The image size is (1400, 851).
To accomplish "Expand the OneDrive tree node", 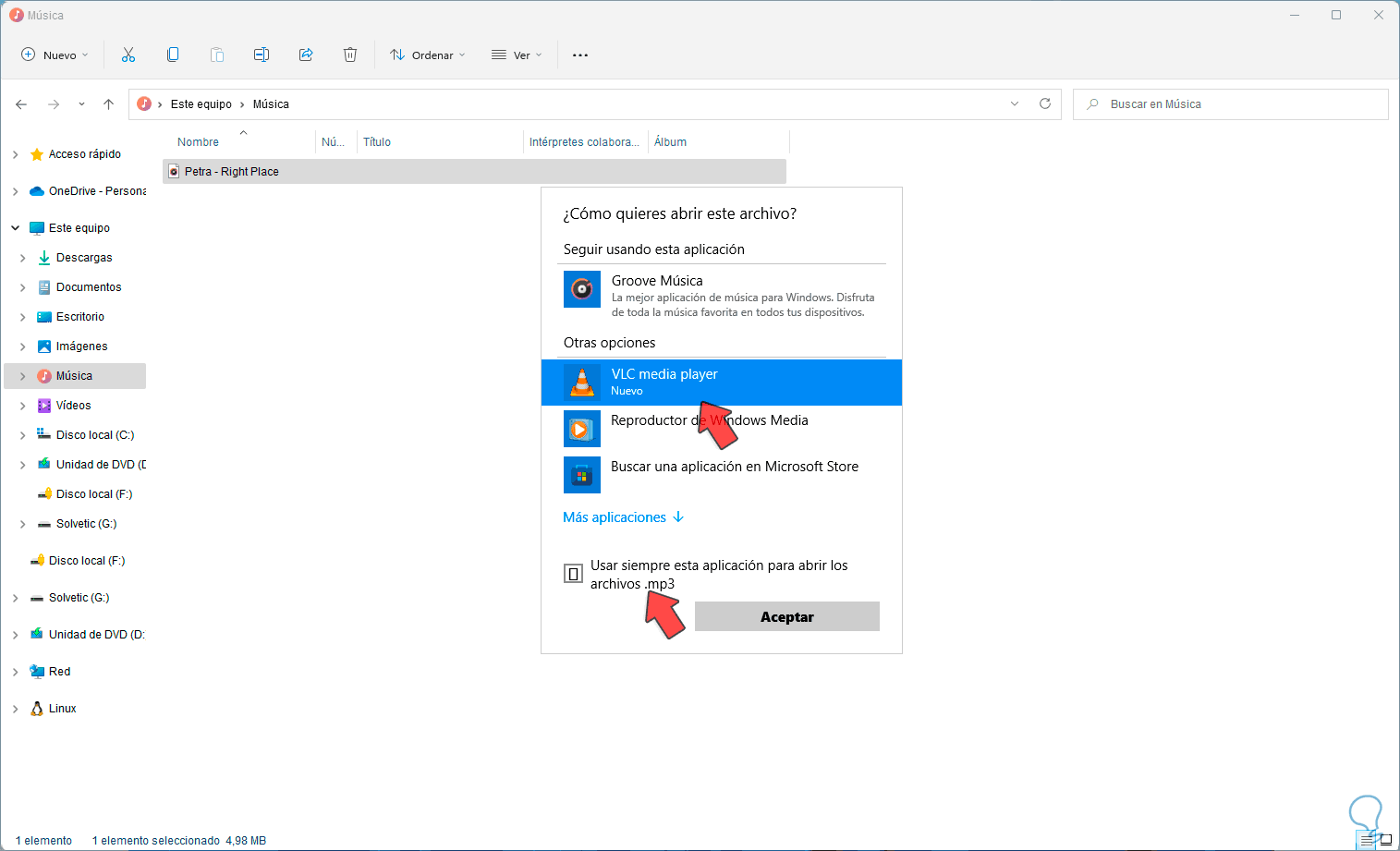I will tap(16, 191).
